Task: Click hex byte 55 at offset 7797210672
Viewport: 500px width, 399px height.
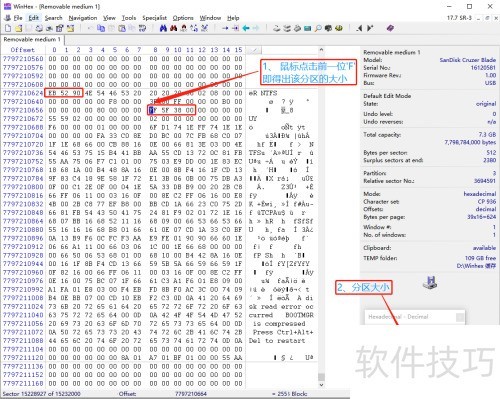Action: (x=52, y=118)
